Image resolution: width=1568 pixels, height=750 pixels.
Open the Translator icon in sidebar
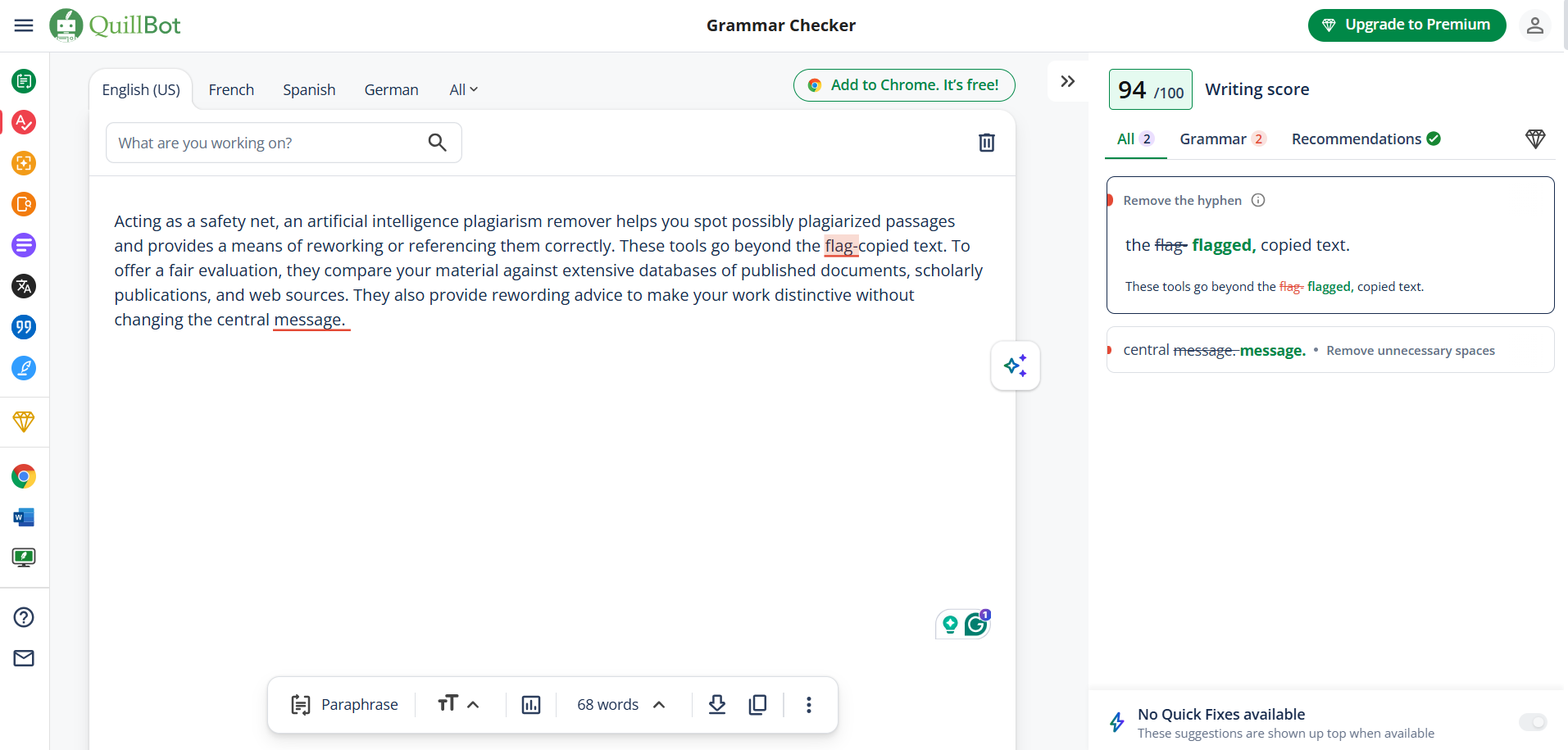24,286
